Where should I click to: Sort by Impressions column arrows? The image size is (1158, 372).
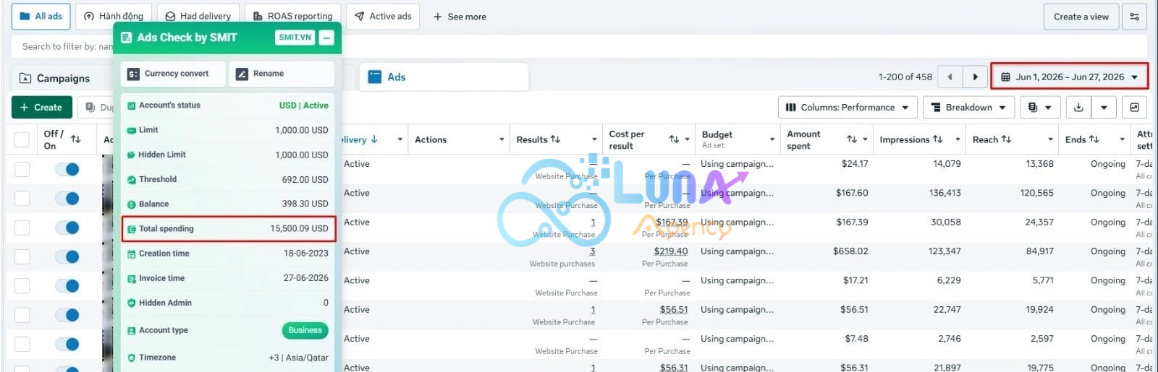(x=938, y=140)
